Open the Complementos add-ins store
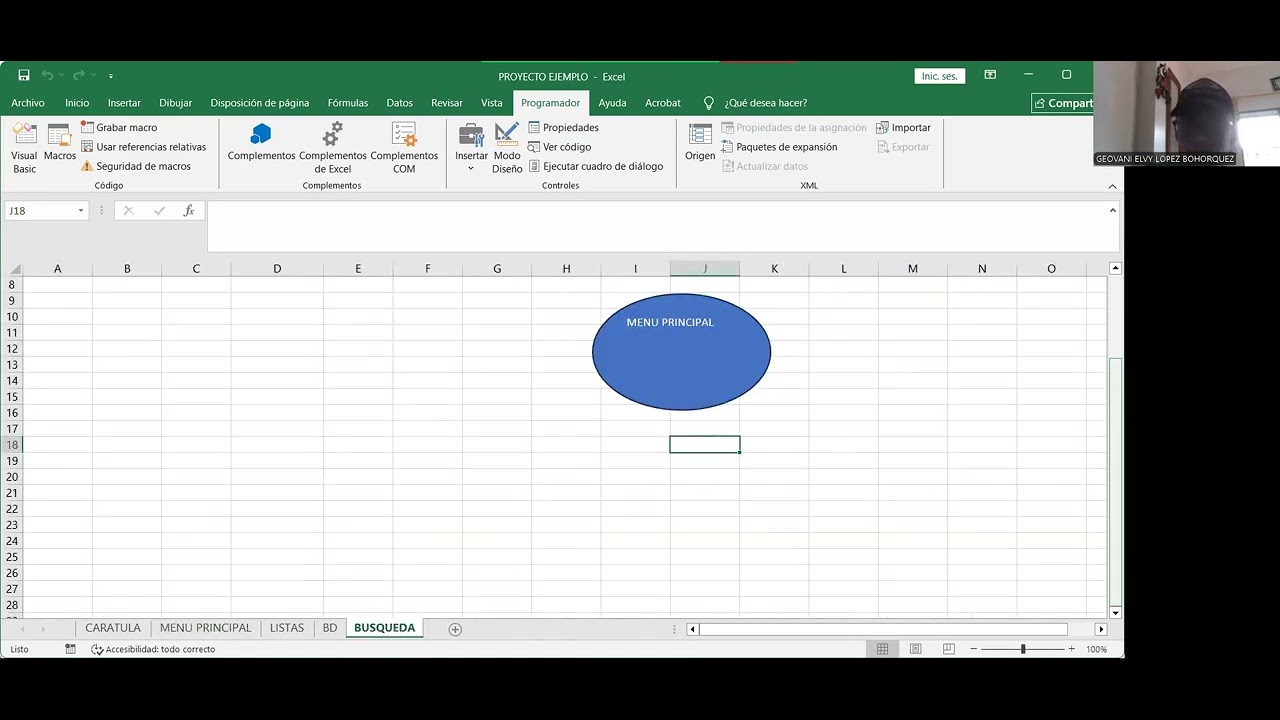The height and width of the screenshot is (720, 1280). pyautogui.click(x=261, y=143)
